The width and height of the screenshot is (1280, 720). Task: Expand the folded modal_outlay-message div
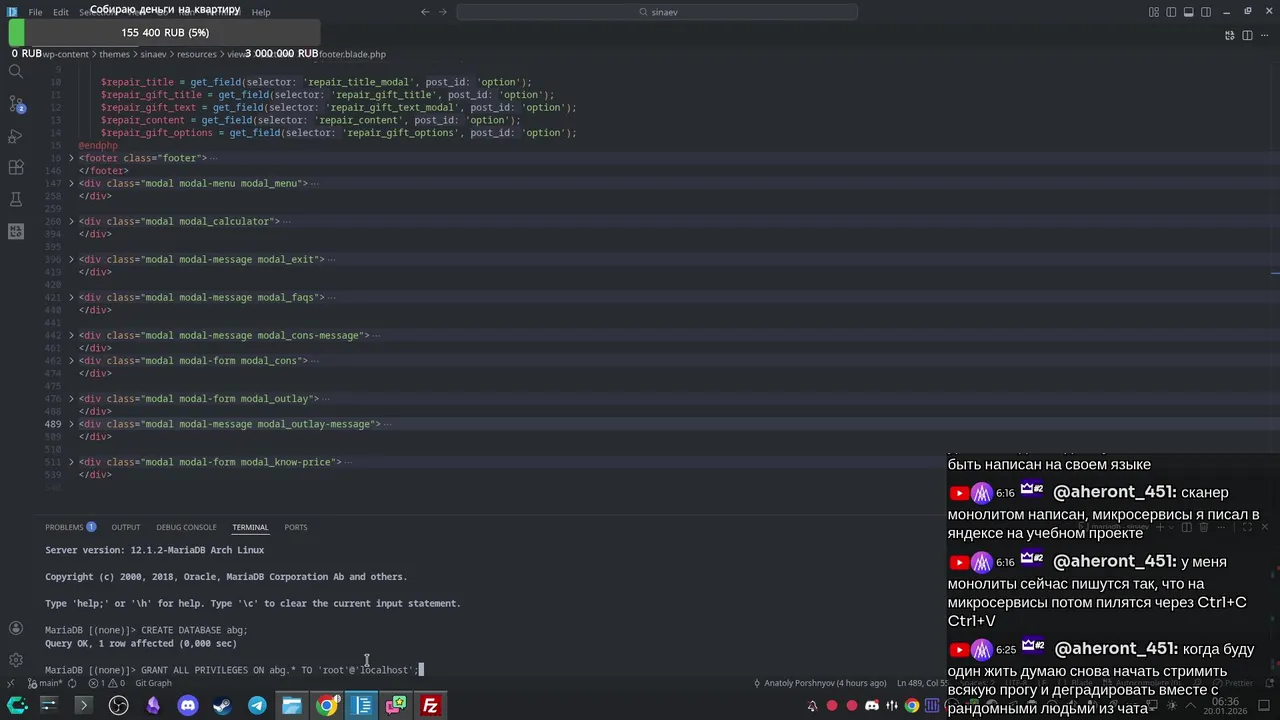pyautogui.click(x=70, y=424)
